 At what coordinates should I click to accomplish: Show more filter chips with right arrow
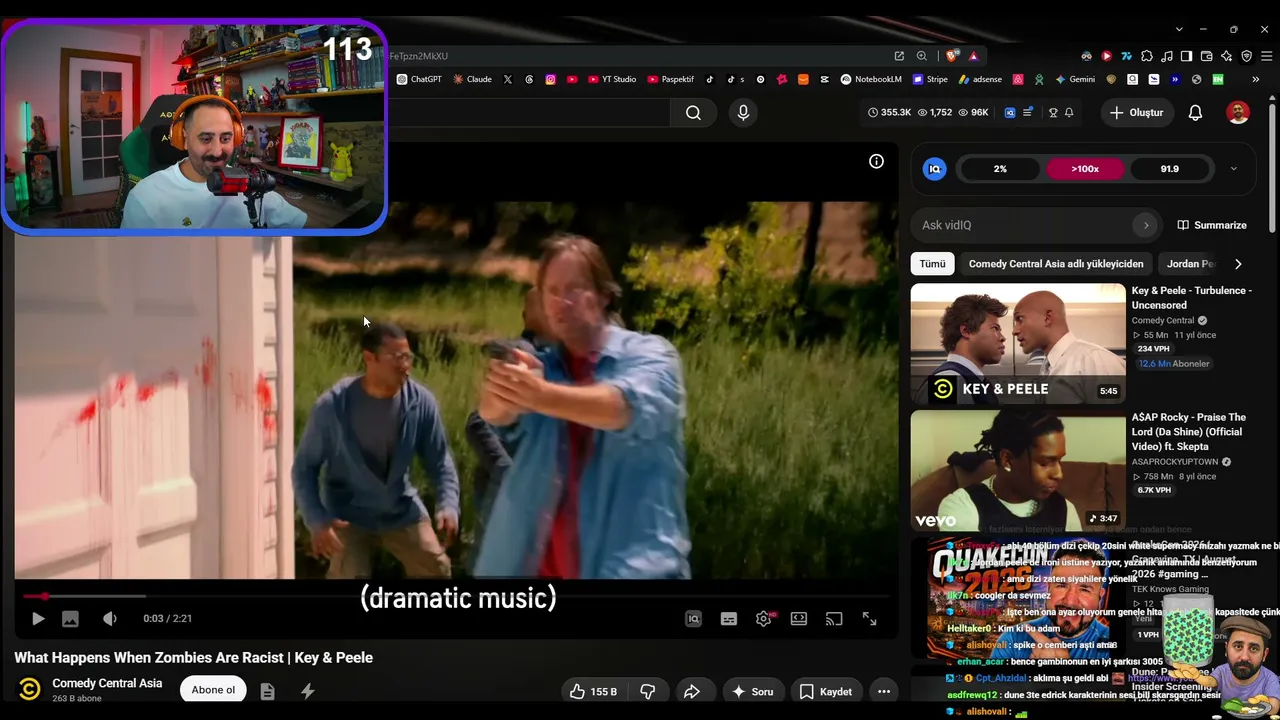(x=1238, y=264)
